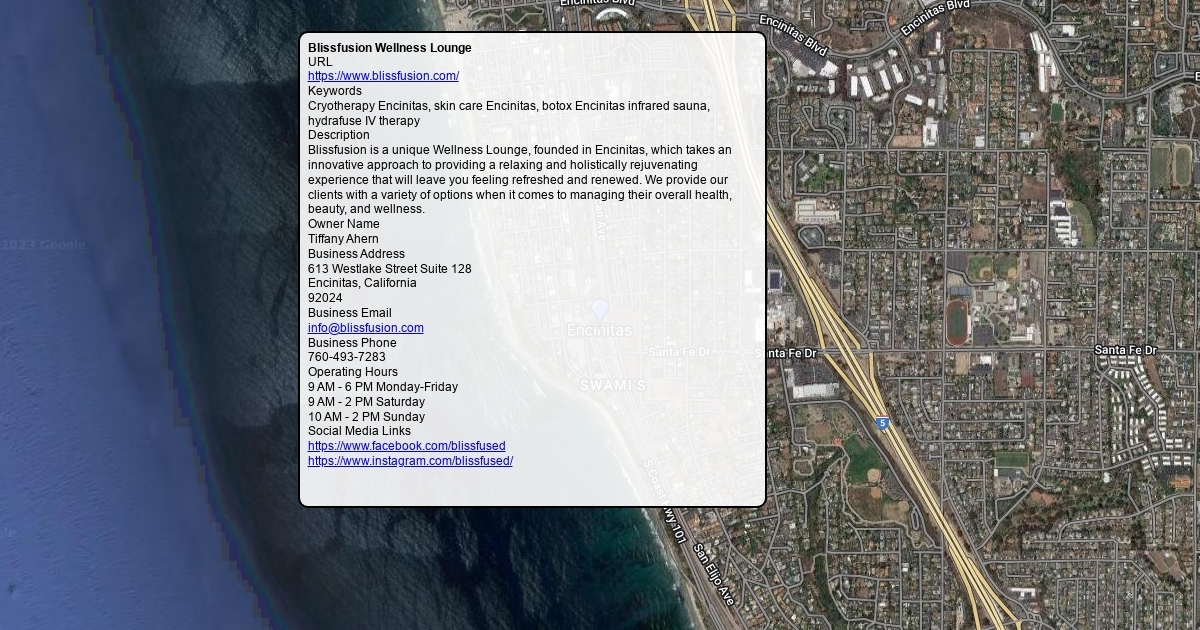Click the Interstate 5 highway shield icon
Viewport: 1200px width, 630px height.
tap(882, 424)
